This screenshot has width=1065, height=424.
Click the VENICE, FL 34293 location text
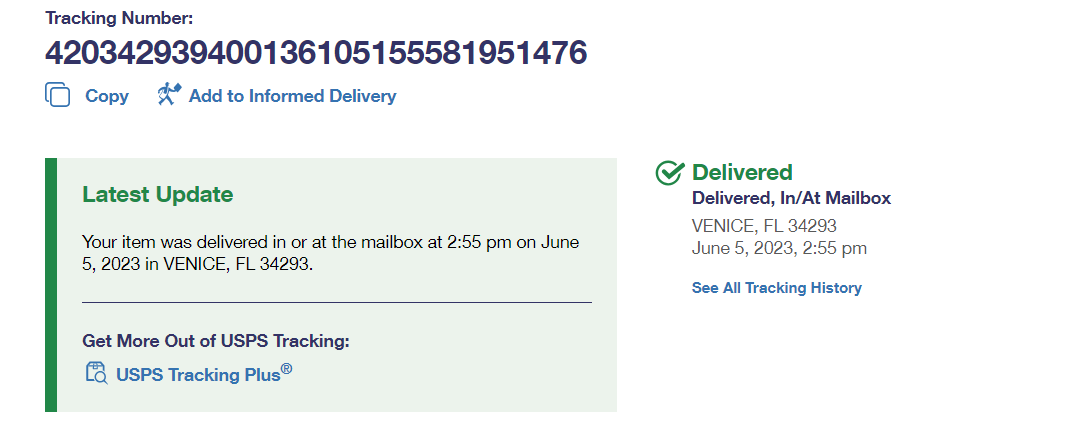tap(764, 226)
